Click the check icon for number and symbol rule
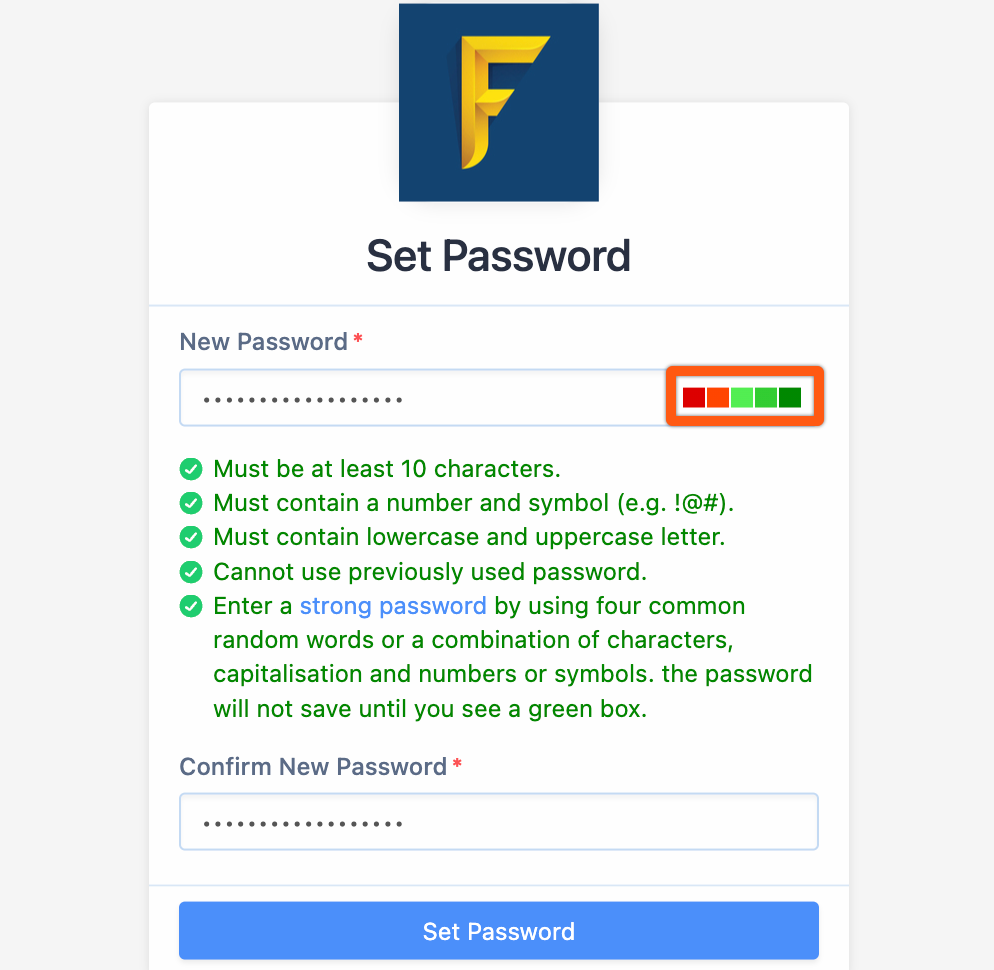 191,503
